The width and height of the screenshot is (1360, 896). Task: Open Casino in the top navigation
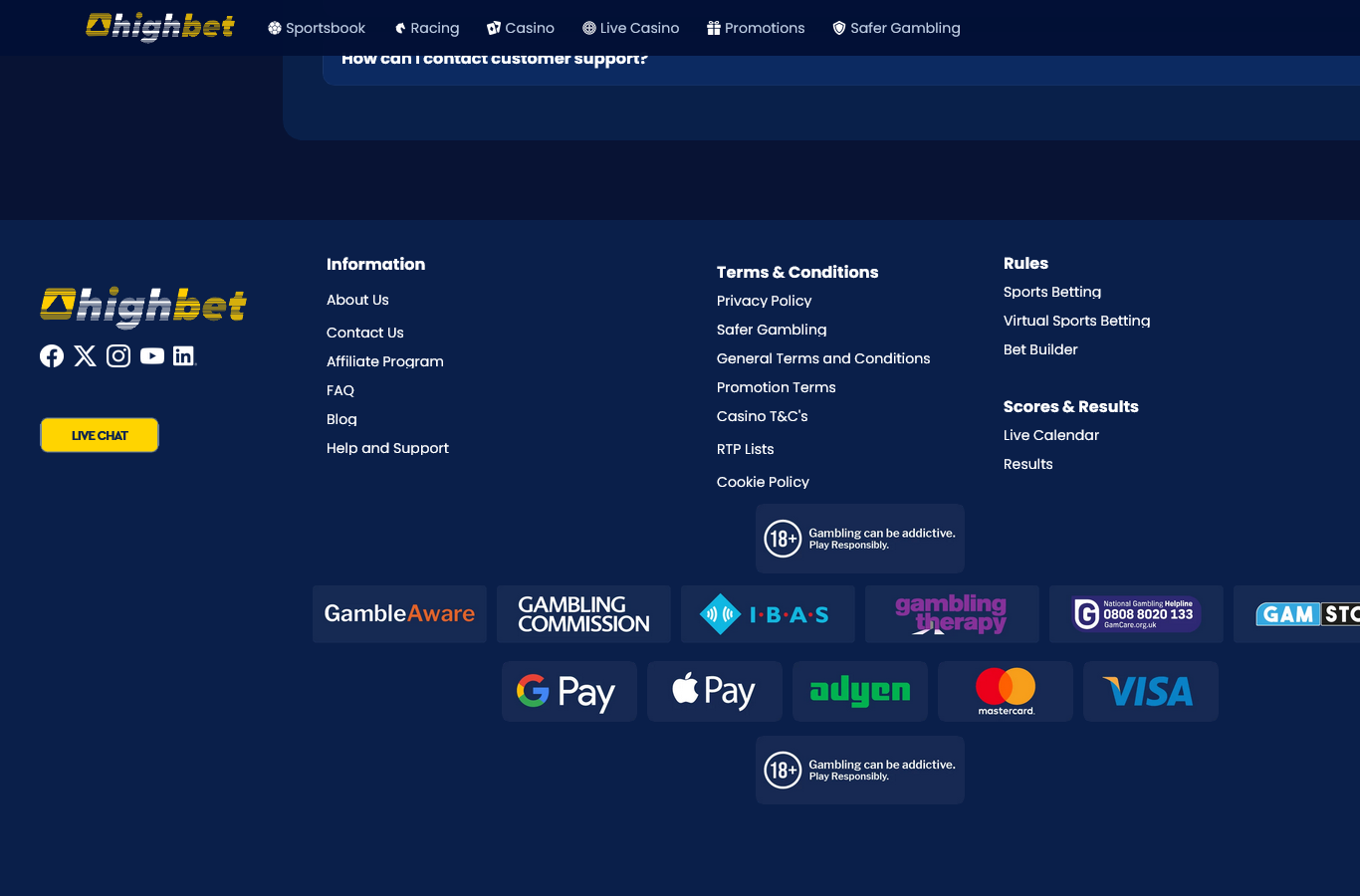521,28
